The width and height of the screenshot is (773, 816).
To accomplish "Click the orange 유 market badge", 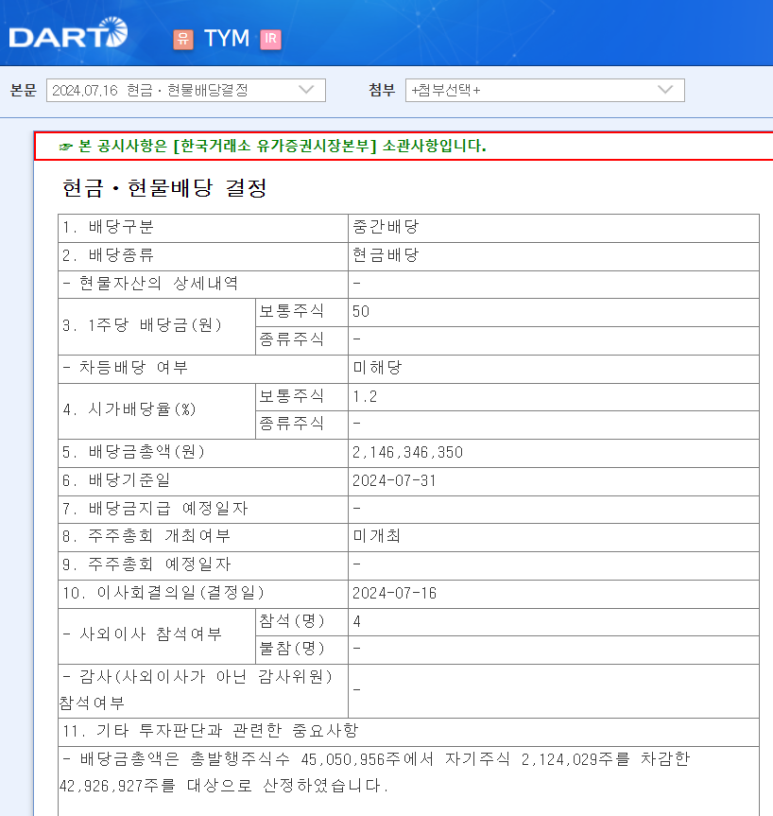I will point(183,39).
